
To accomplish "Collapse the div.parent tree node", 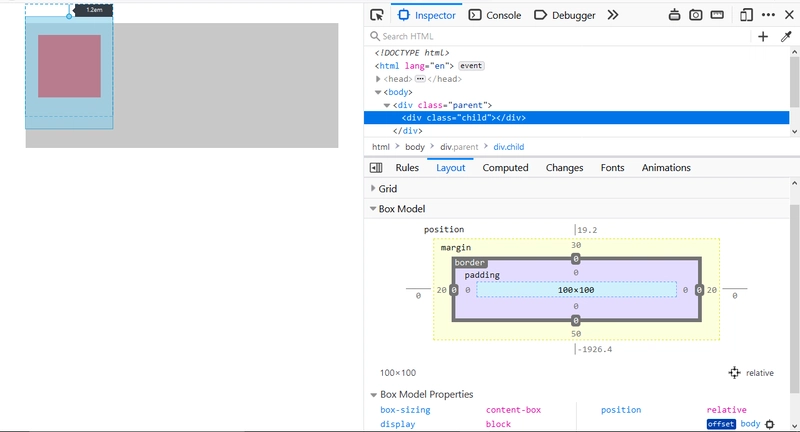I will point(387,105).
